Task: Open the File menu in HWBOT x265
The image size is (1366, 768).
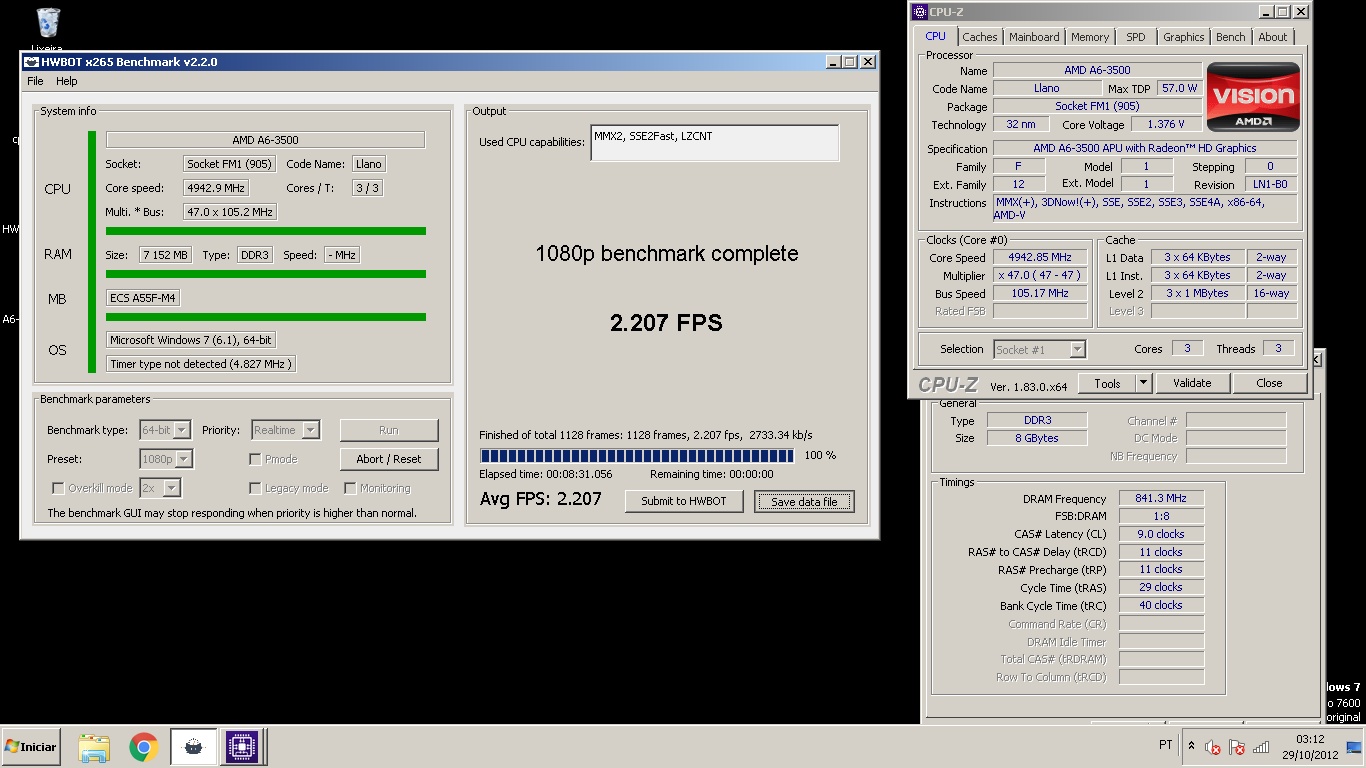Action: click(x=35, y=81)
